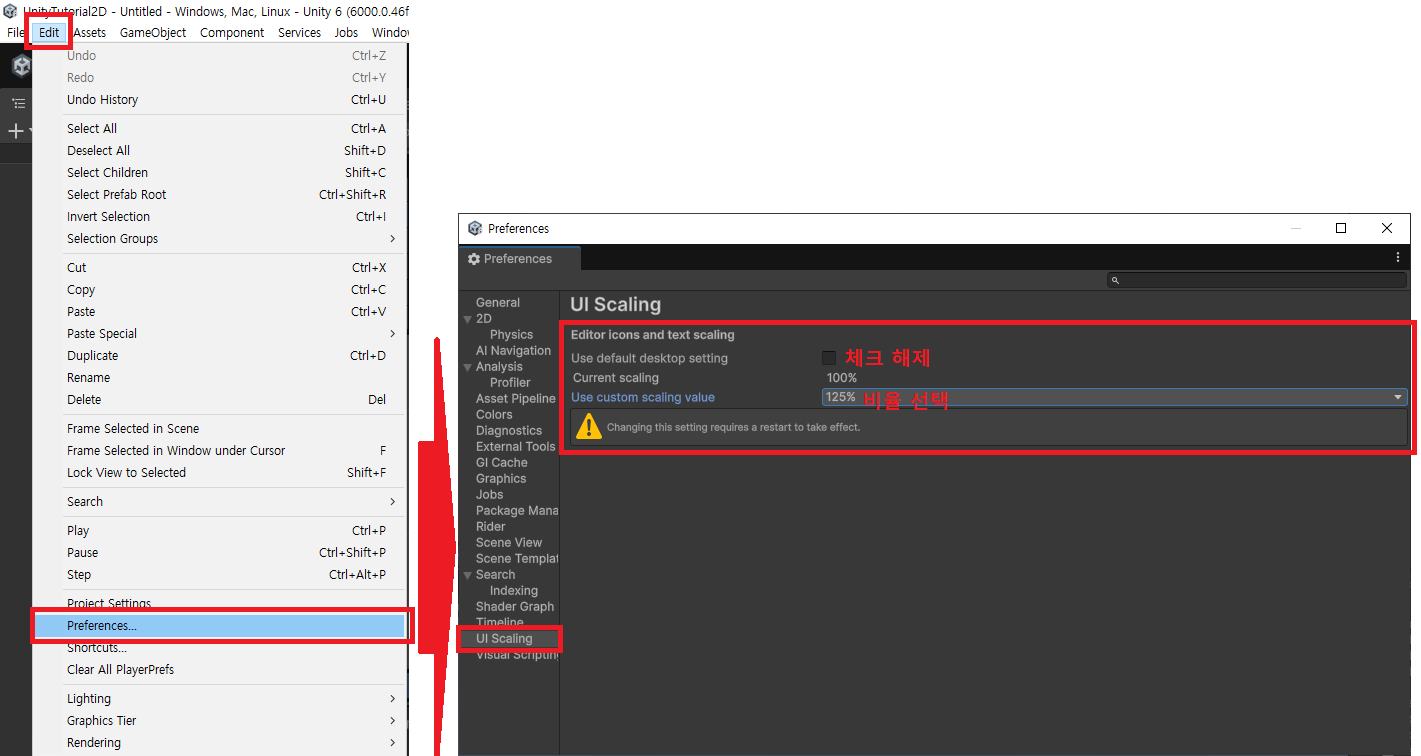Click the Unity logo in the Preferences window title bar

pos(475,228)
